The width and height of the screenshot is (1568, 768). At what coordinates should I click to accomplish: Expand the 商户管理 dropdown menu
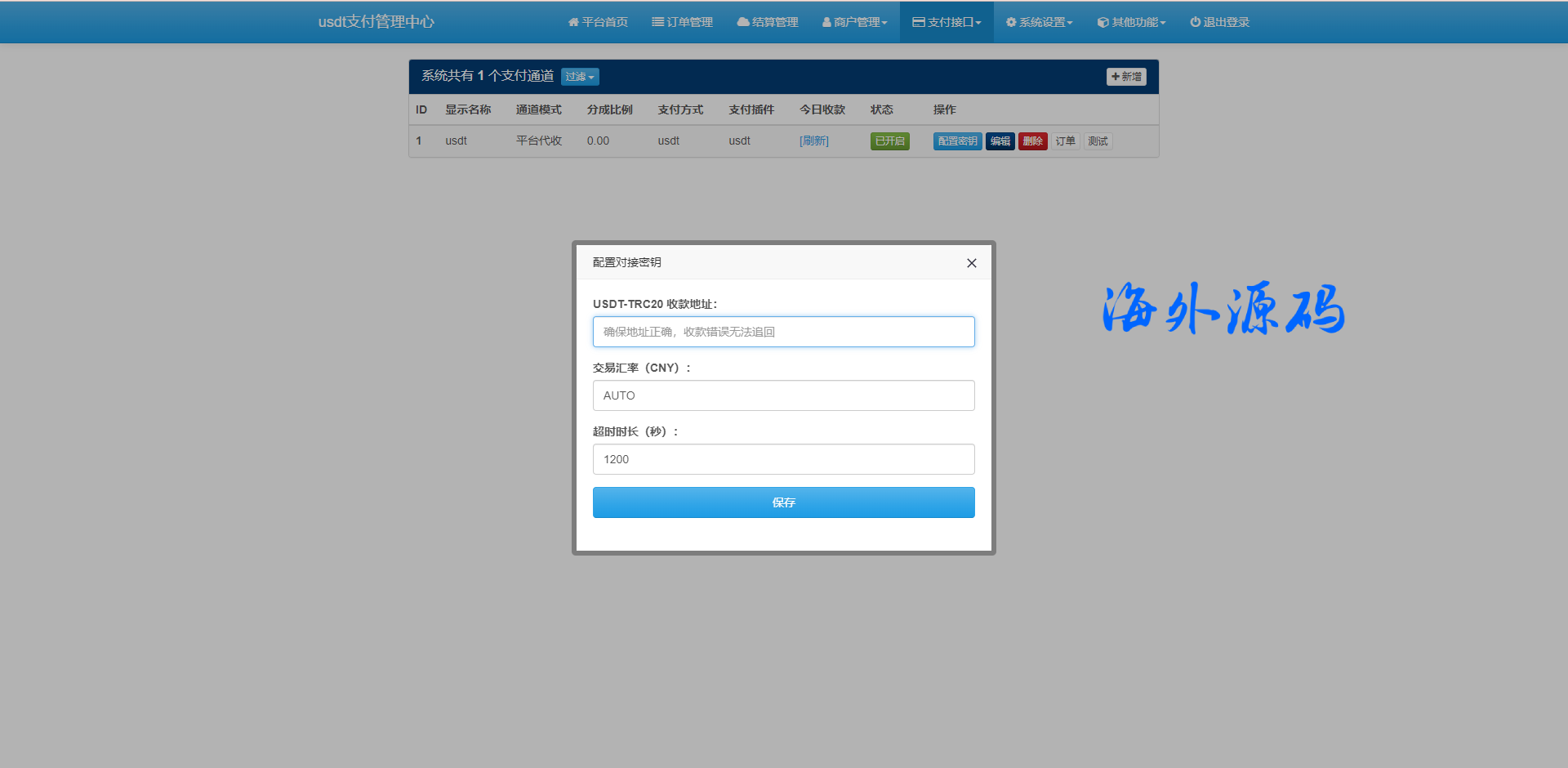click(x=854, y=22)
